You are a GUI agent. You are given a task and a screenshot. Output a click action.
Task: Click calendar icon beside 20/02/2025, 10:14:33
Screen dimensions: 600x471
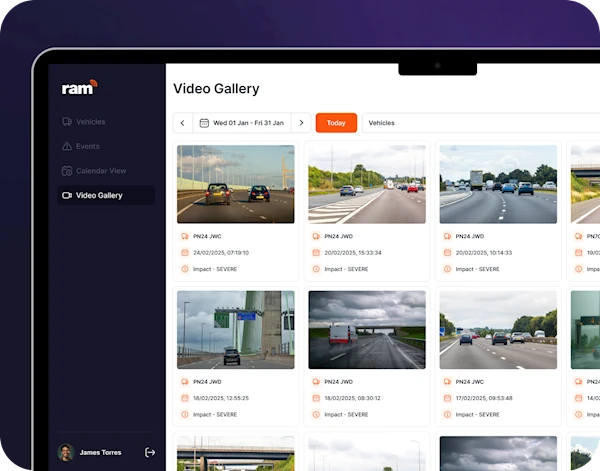click(447, 253)
